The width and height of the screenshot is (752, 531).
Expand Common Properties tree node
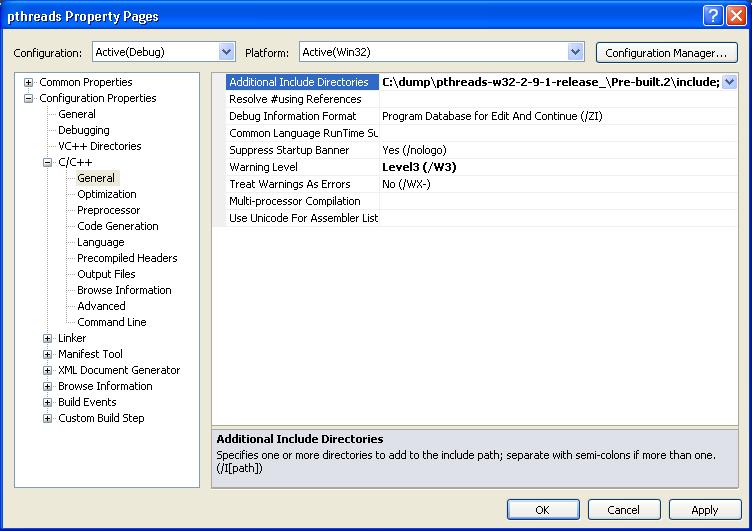point(28,83)
